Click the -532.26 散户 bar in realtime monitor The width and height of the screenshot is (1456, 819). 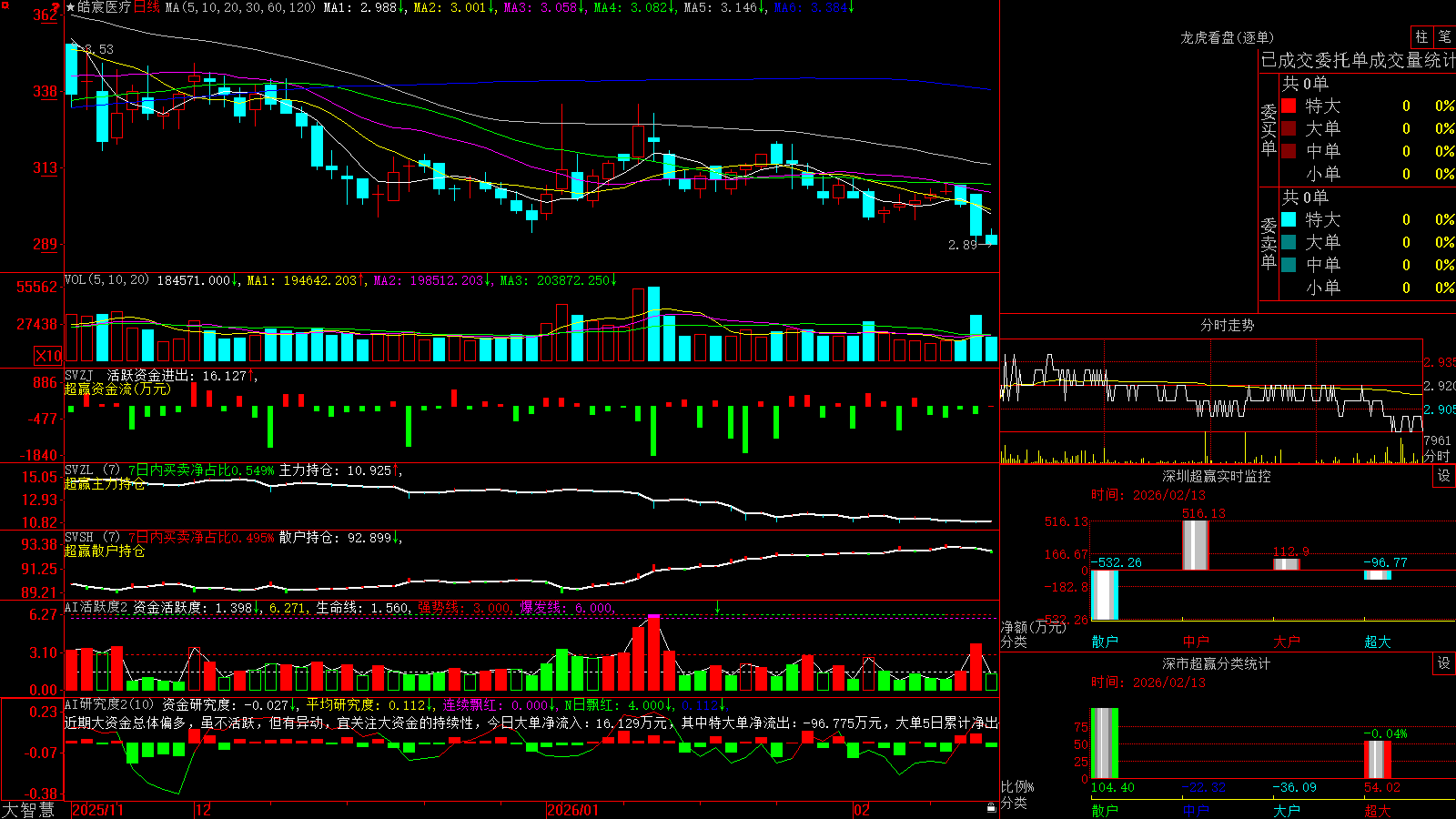[x=1105, y=595]
